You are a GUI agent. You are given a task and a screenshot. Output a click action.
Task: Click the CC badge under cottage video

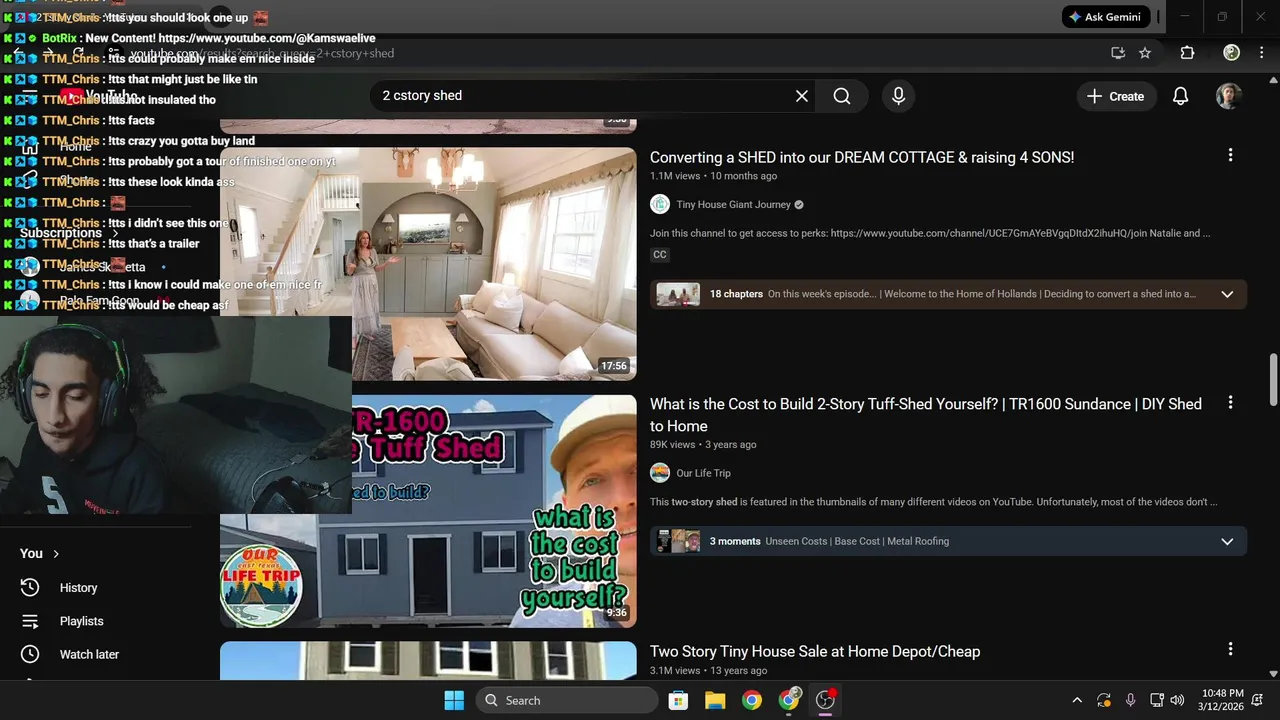tap(660, 255)
